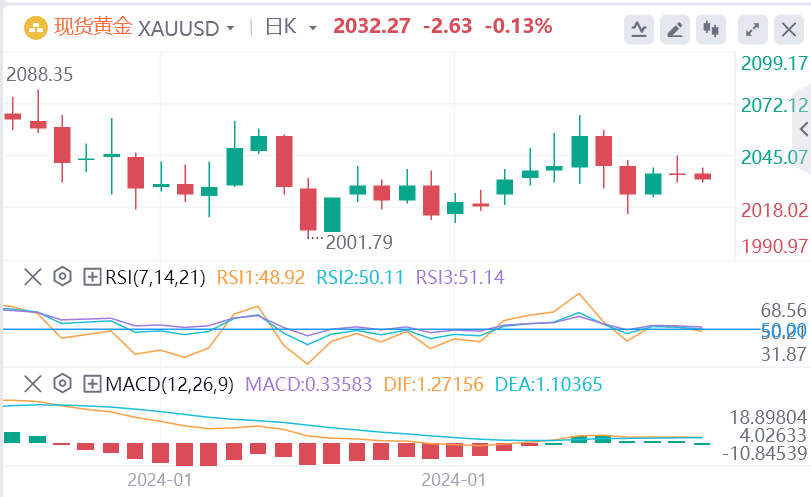Collapse right side panel chevron
The height and width of the screenshot is (497, 811).
coord(804,128)
